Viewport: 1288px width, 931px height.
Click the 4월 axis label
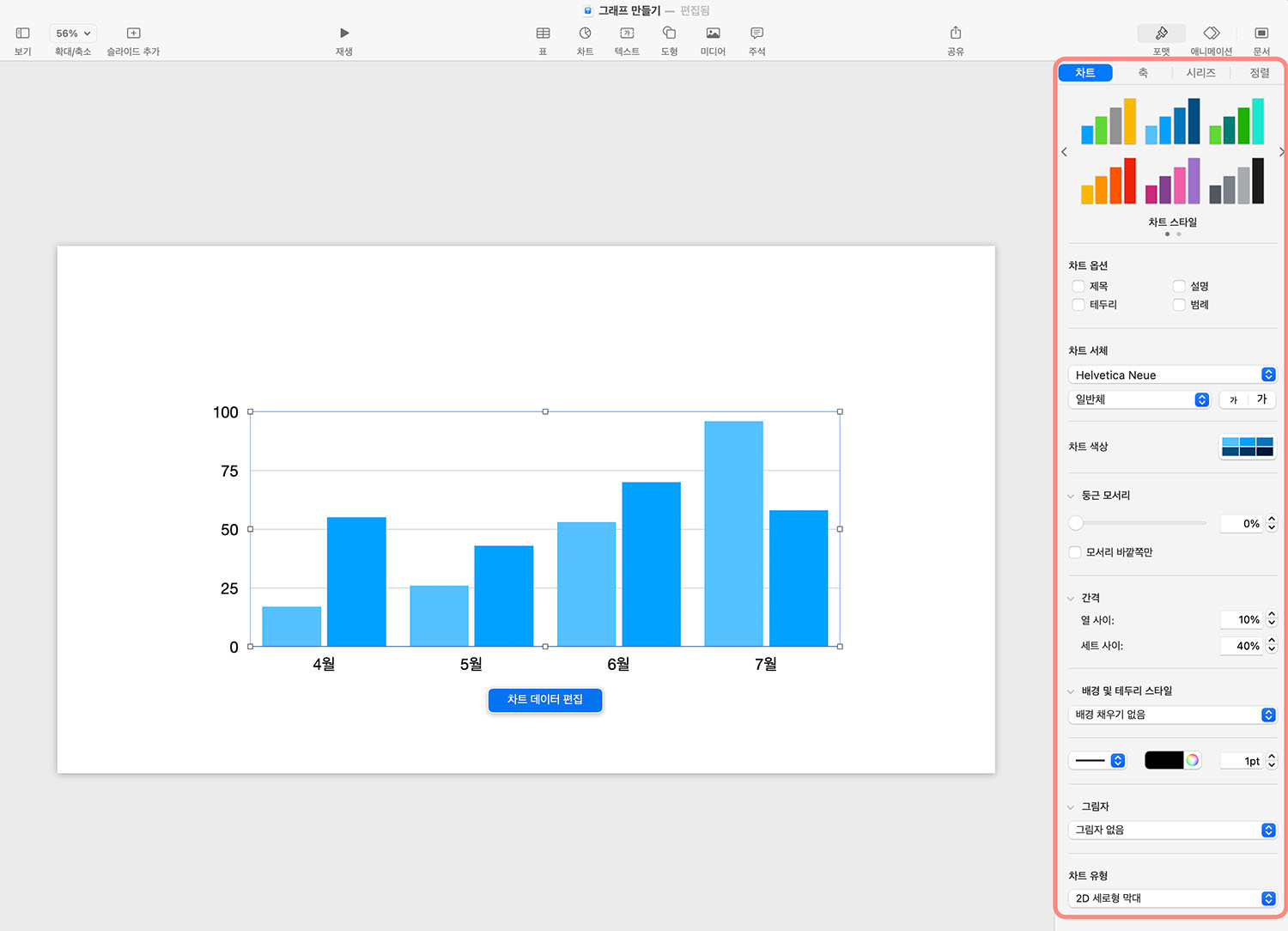pyautogui.click(x=324, y=664)
